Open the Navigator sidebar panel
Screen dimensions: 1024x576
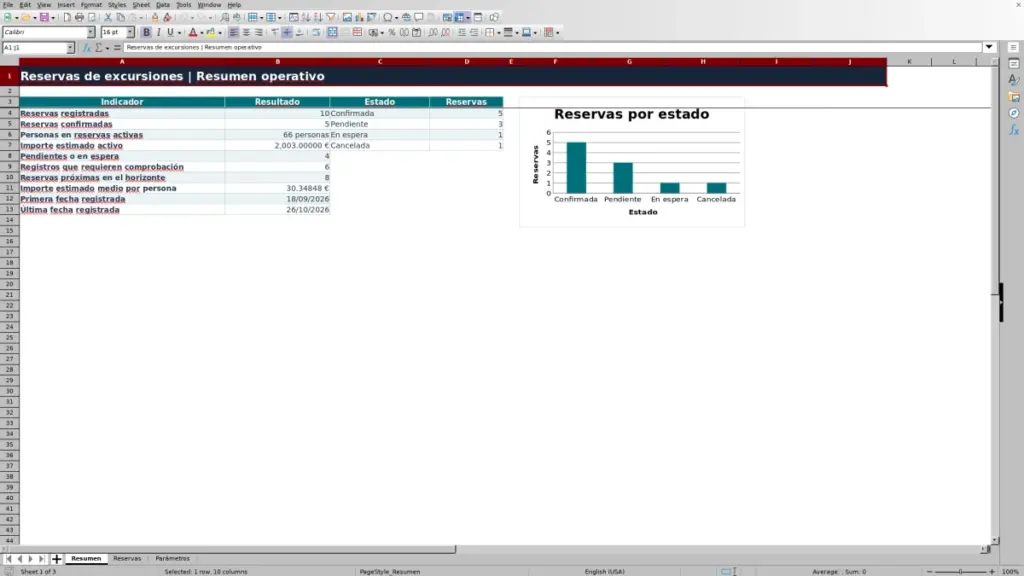coord(1014,114)
